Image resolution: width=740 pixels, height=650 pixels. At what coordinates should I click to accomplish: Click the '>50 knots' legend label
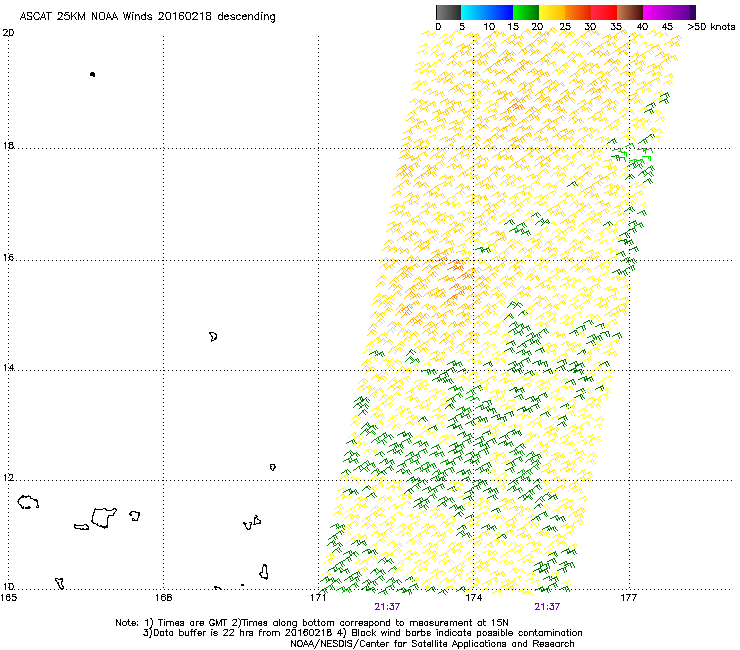[x=711, y=27]
